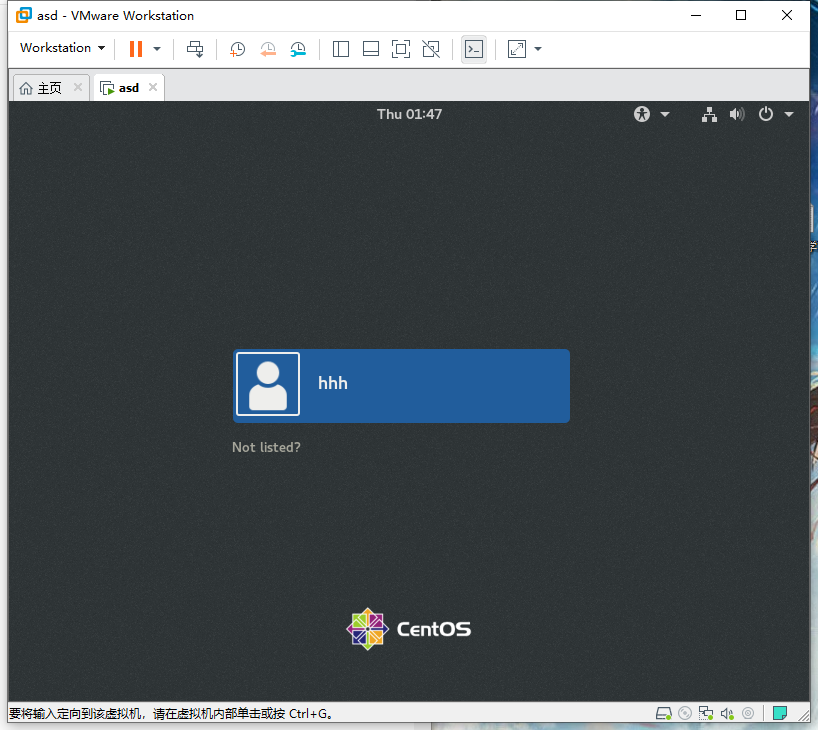Open the snapshot manager
Screen dimensions: 818x730
pyautogui.click(x=298, y=49)
